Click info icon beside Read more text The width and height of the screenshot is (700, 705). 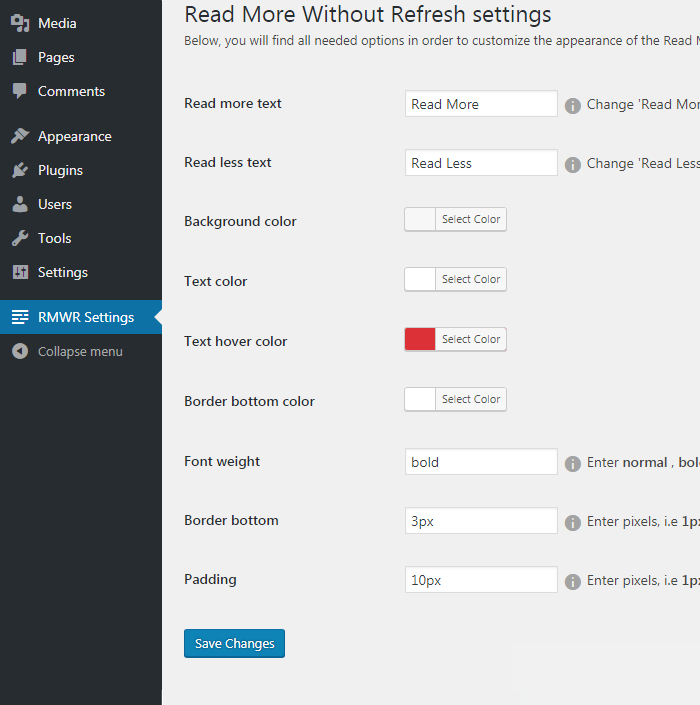[572, 106]
